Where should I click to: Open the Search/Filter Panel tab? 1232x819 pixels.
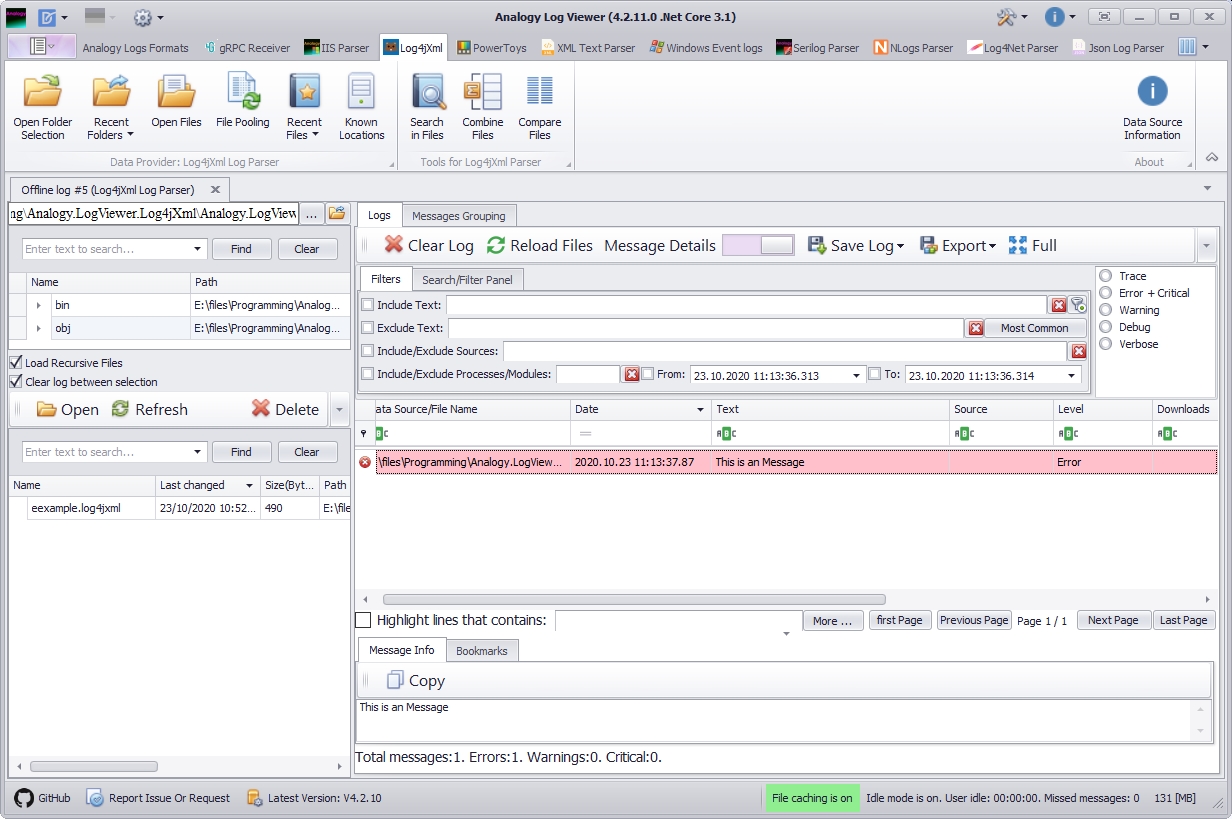click(x=467, y=280)
